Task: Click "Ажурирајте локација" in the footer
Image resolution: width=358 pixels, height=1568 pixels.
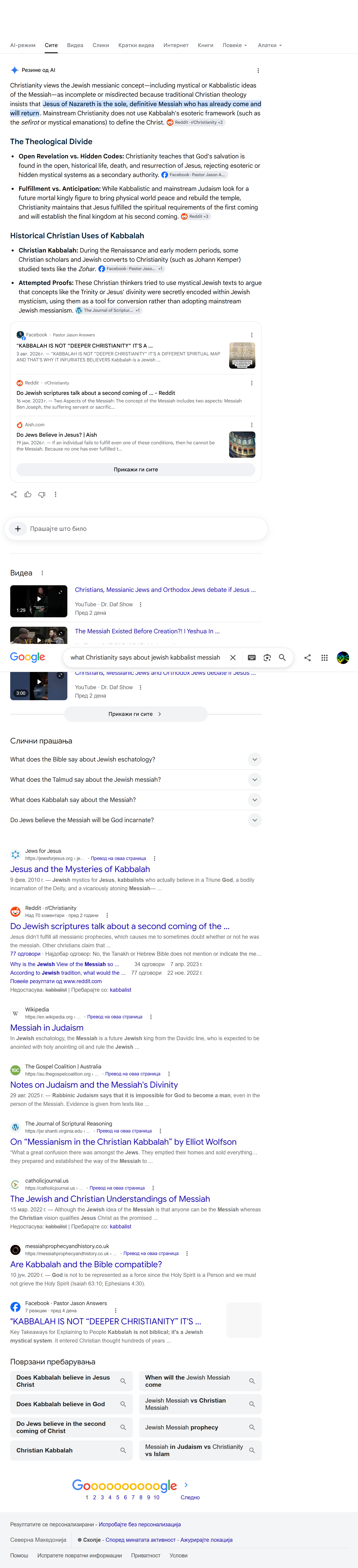Action: point(206,1540)
